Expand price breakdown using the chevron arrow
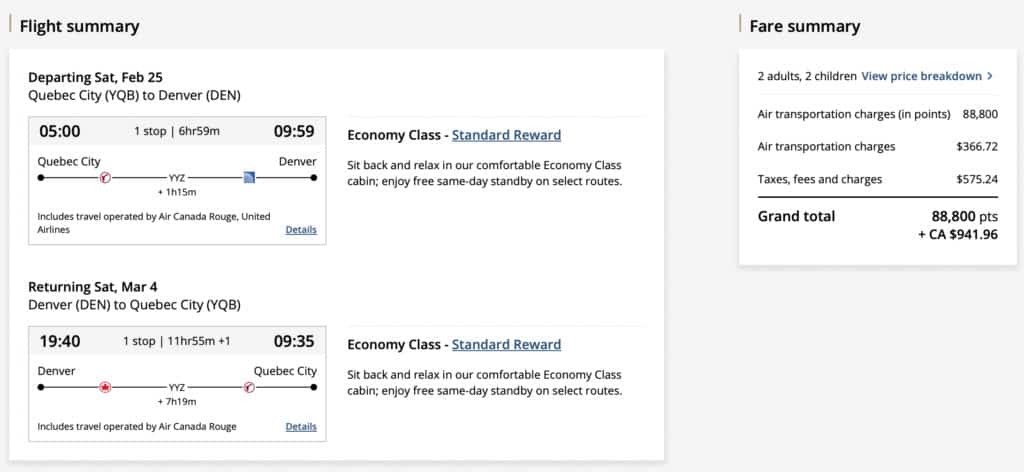Viewport: 1024px width, 472px height. 990,76
